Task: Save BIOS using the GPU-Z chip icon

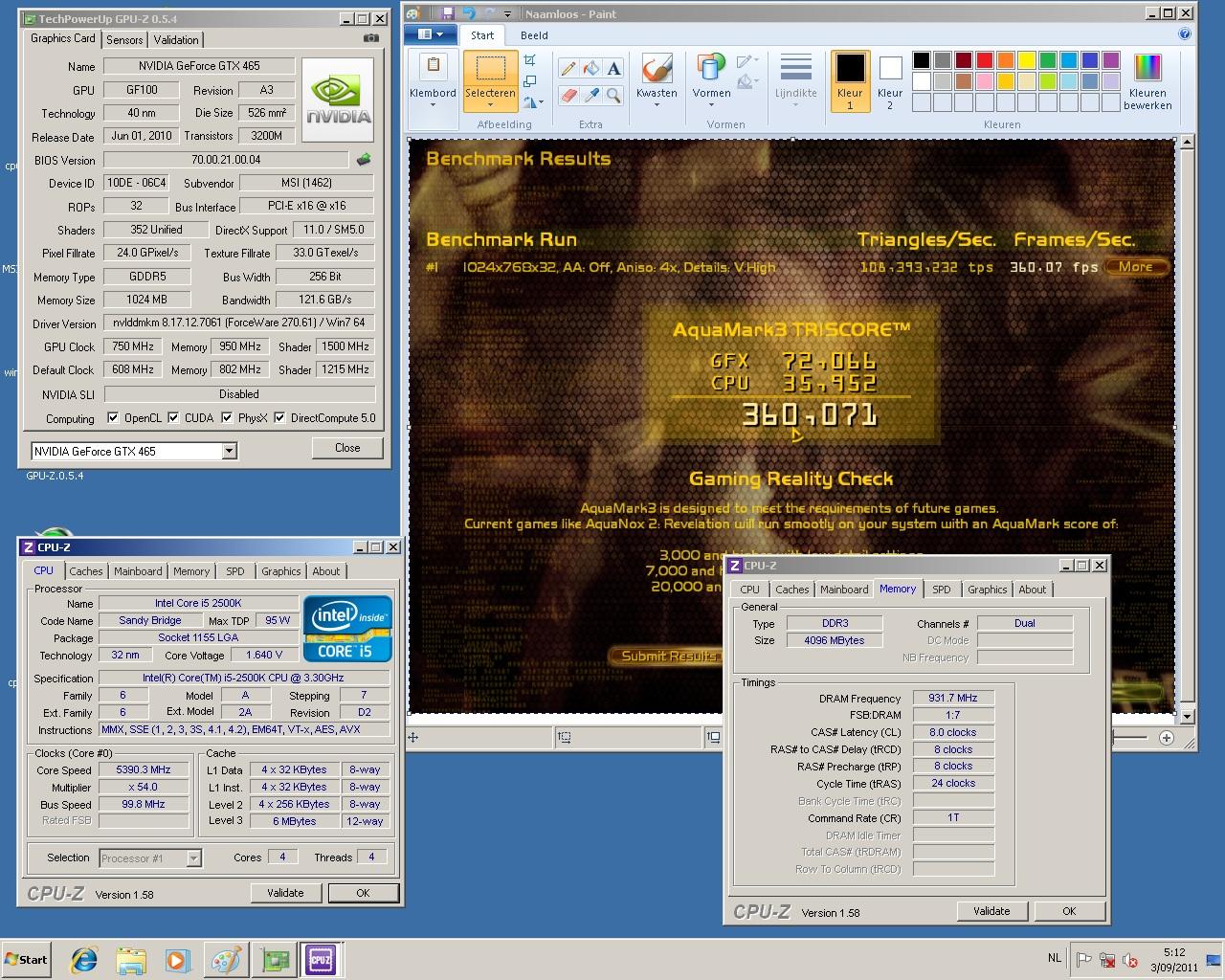Action: point(364,160)
